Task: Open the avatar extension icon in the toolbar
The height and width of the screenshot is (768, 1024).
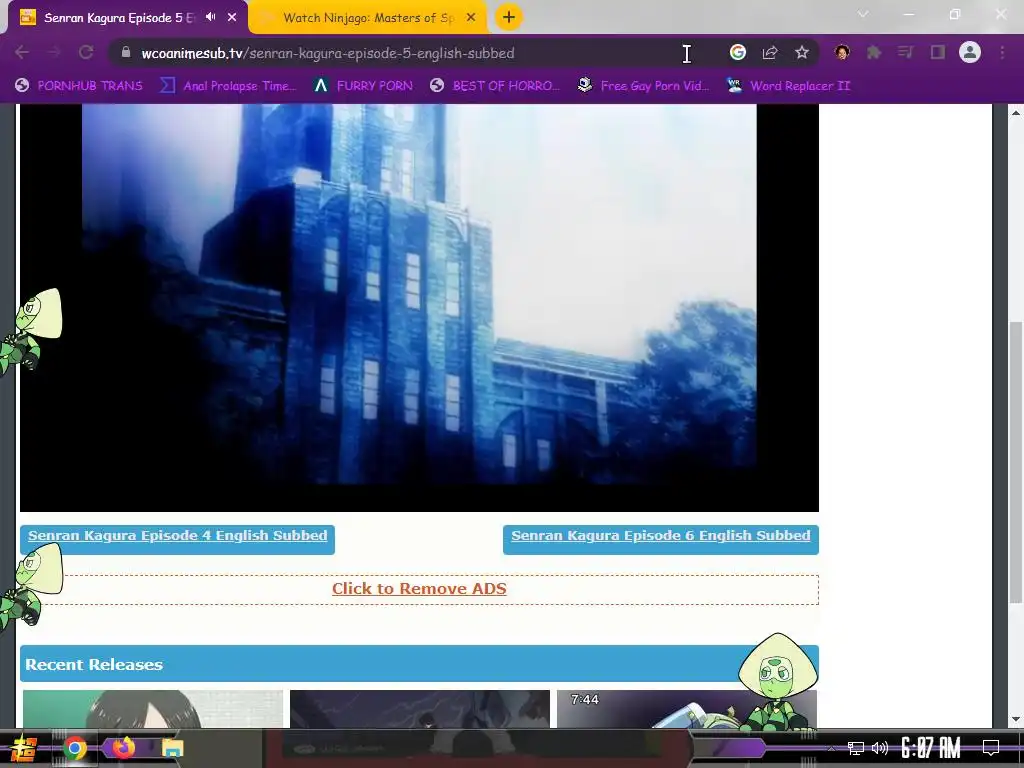Action: 842,52
